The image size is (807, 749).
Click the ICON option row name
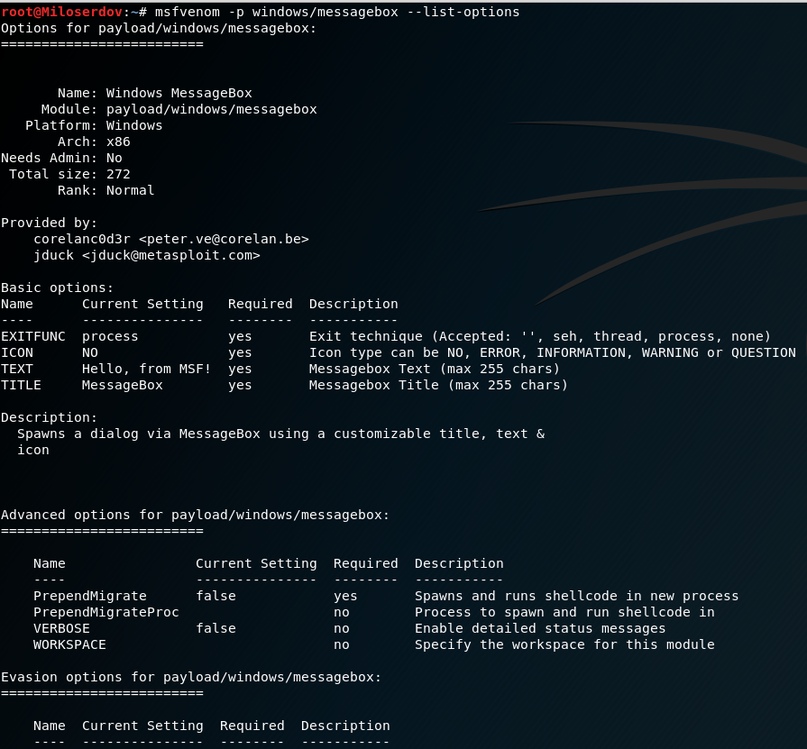17,352
